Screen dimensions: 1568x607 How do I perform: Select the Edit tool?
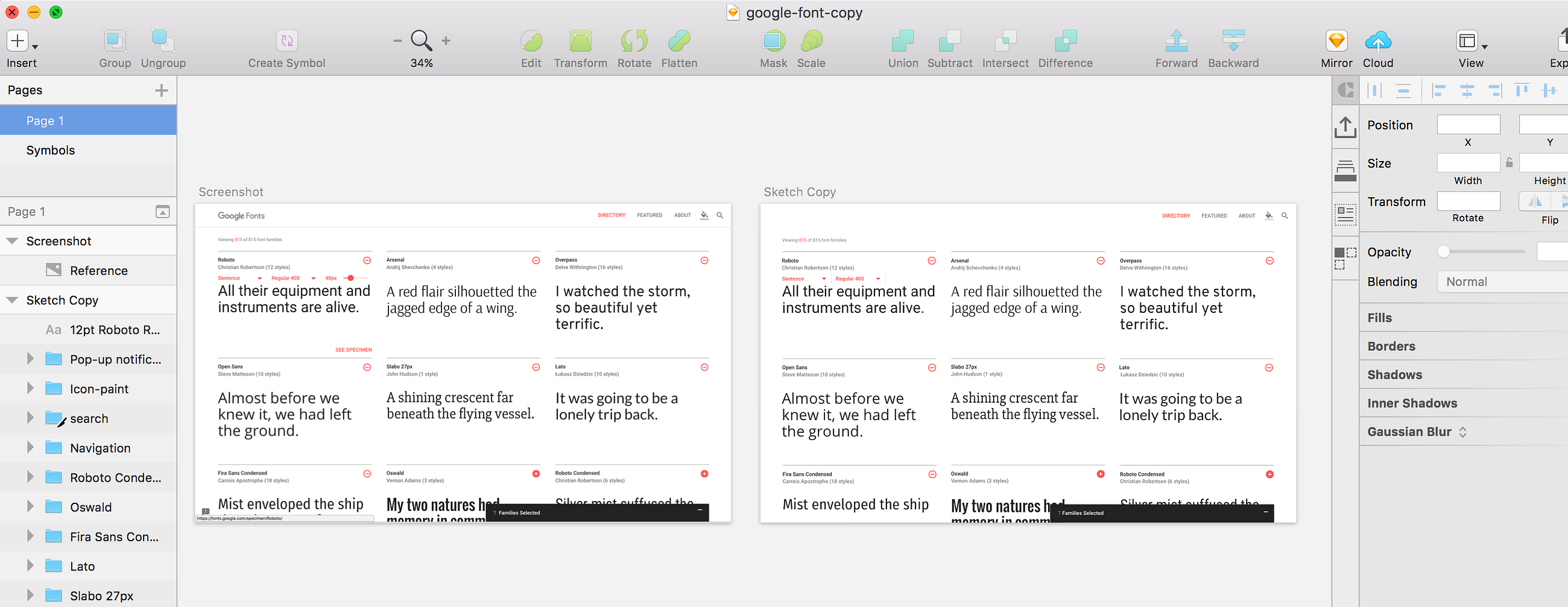point(531,41)
